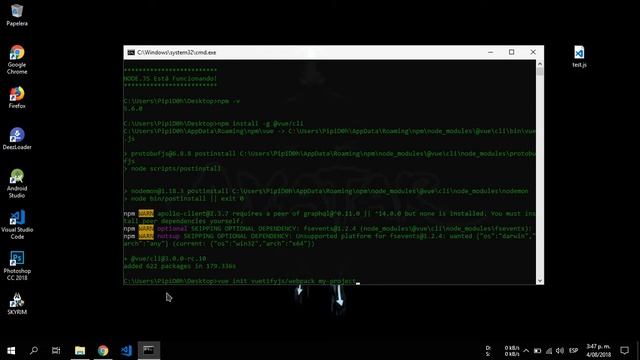The width and height of the screenshot is (640, 360).
Task: Open the cmd window system menu icon
Action: 131,52
